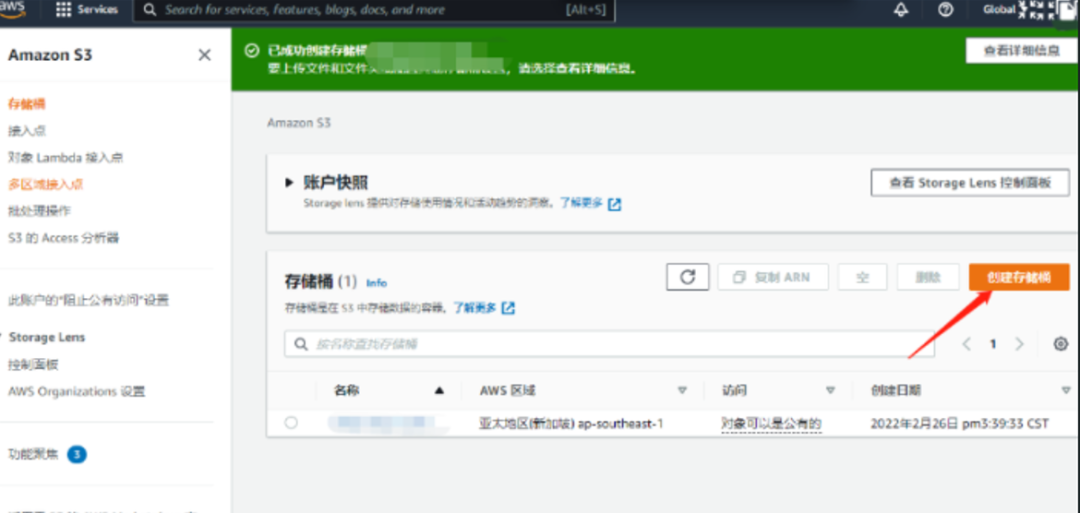Click the refresh buckets button
The height and width of the screenshot is (513, 1080).
(x=687, y=277)
